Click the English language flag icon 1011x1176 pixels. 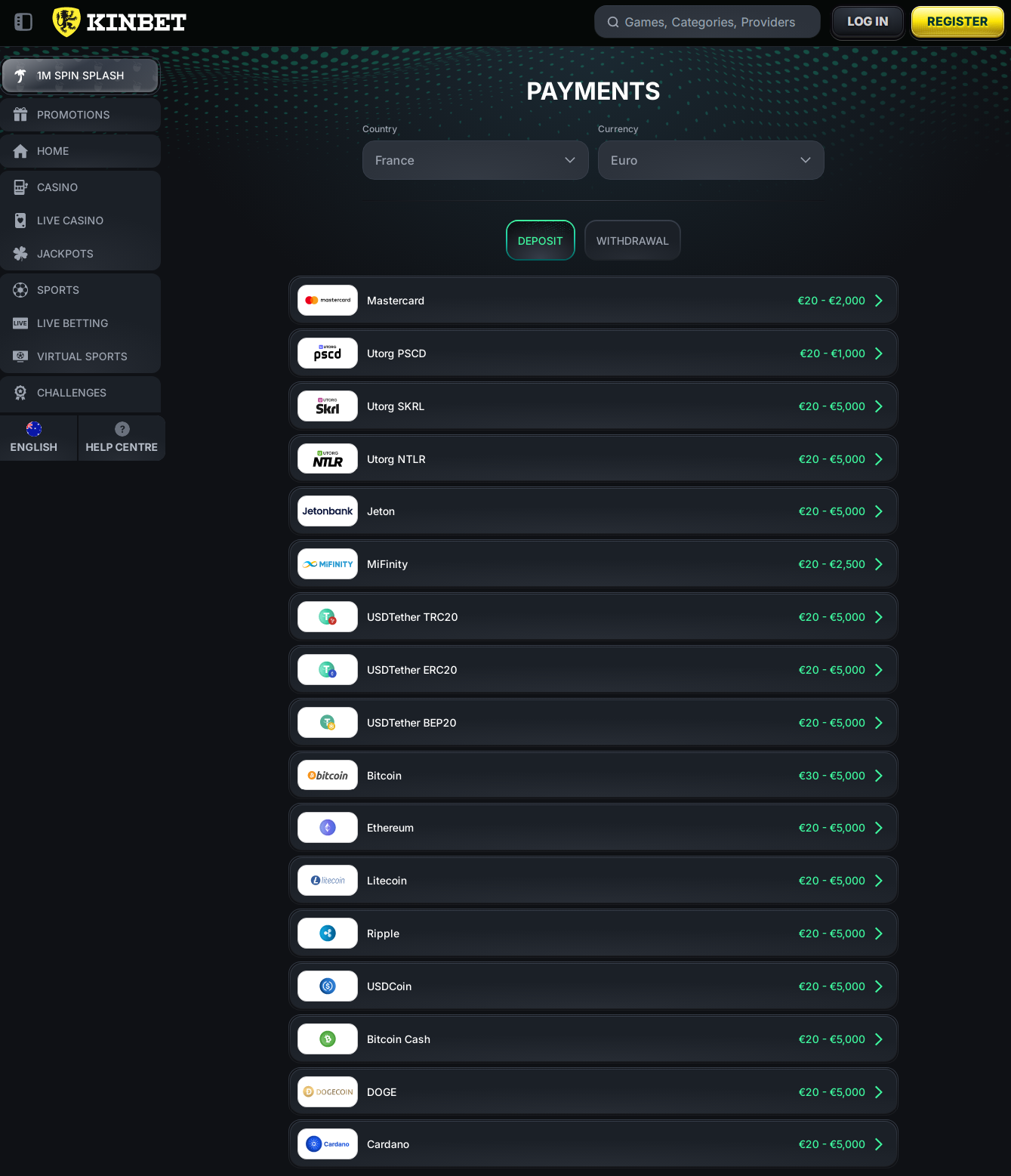34,429
